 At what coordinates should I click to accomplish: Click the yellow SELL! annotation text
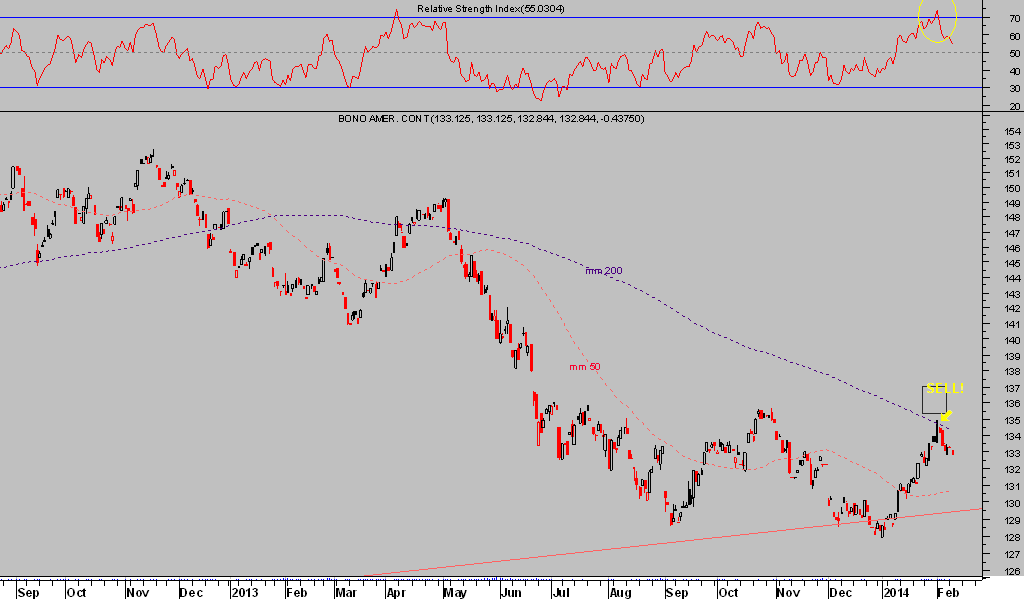point(944,389)
